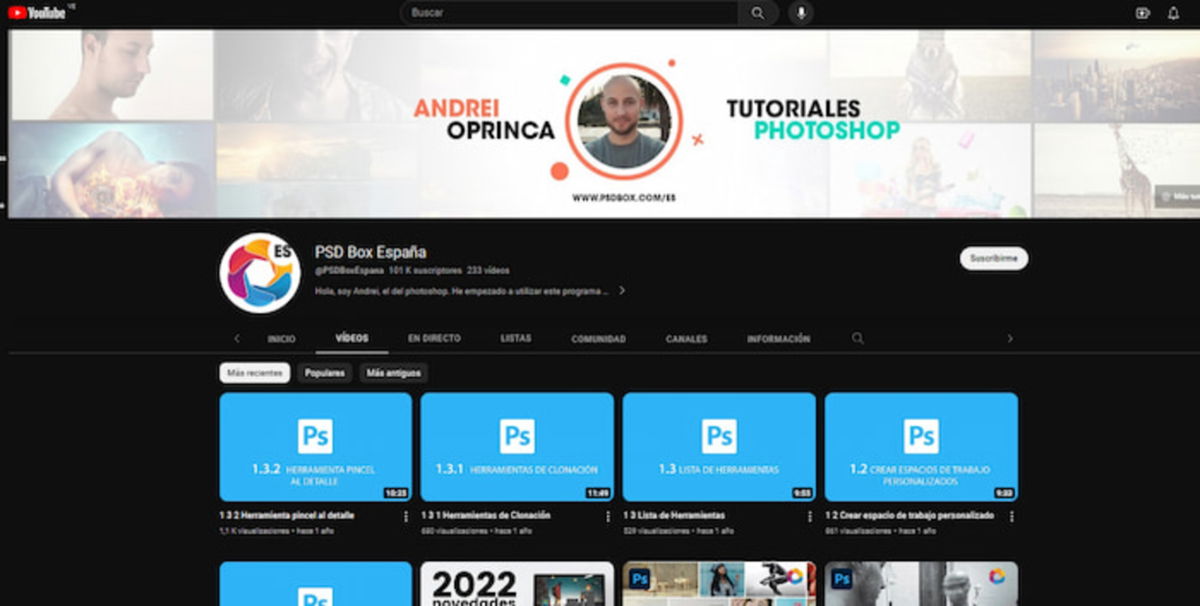Open options for the Herramienta pincel video
Image resolution: width=1200 pixels, height=606 pixels.
point(405,516)
